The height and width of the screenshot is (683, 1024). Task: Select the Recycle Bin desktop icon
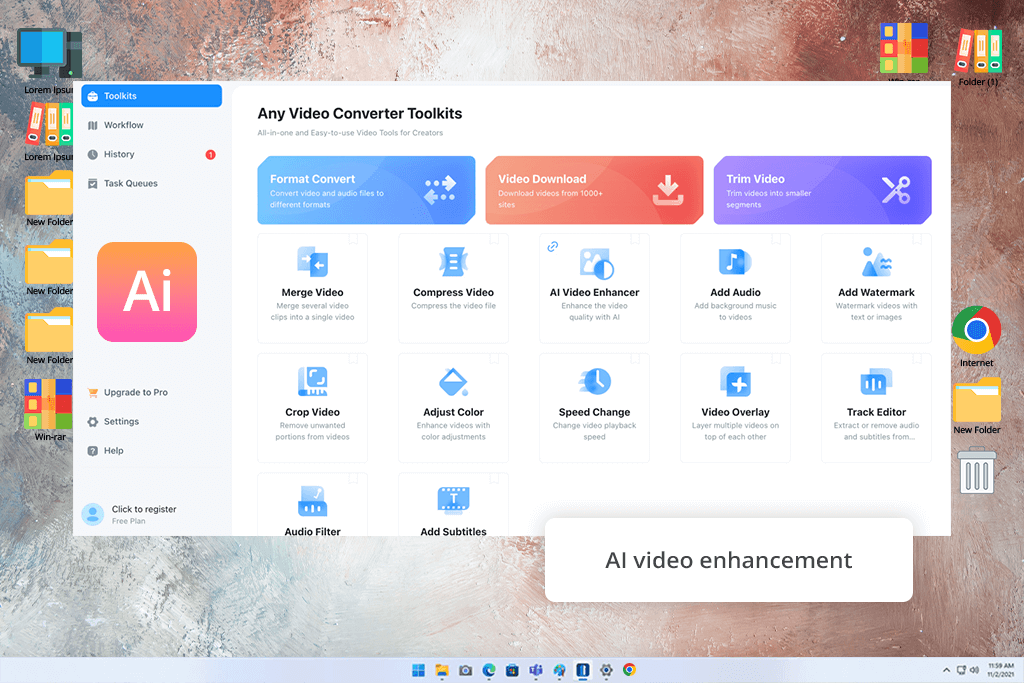(x=977, y=469)
